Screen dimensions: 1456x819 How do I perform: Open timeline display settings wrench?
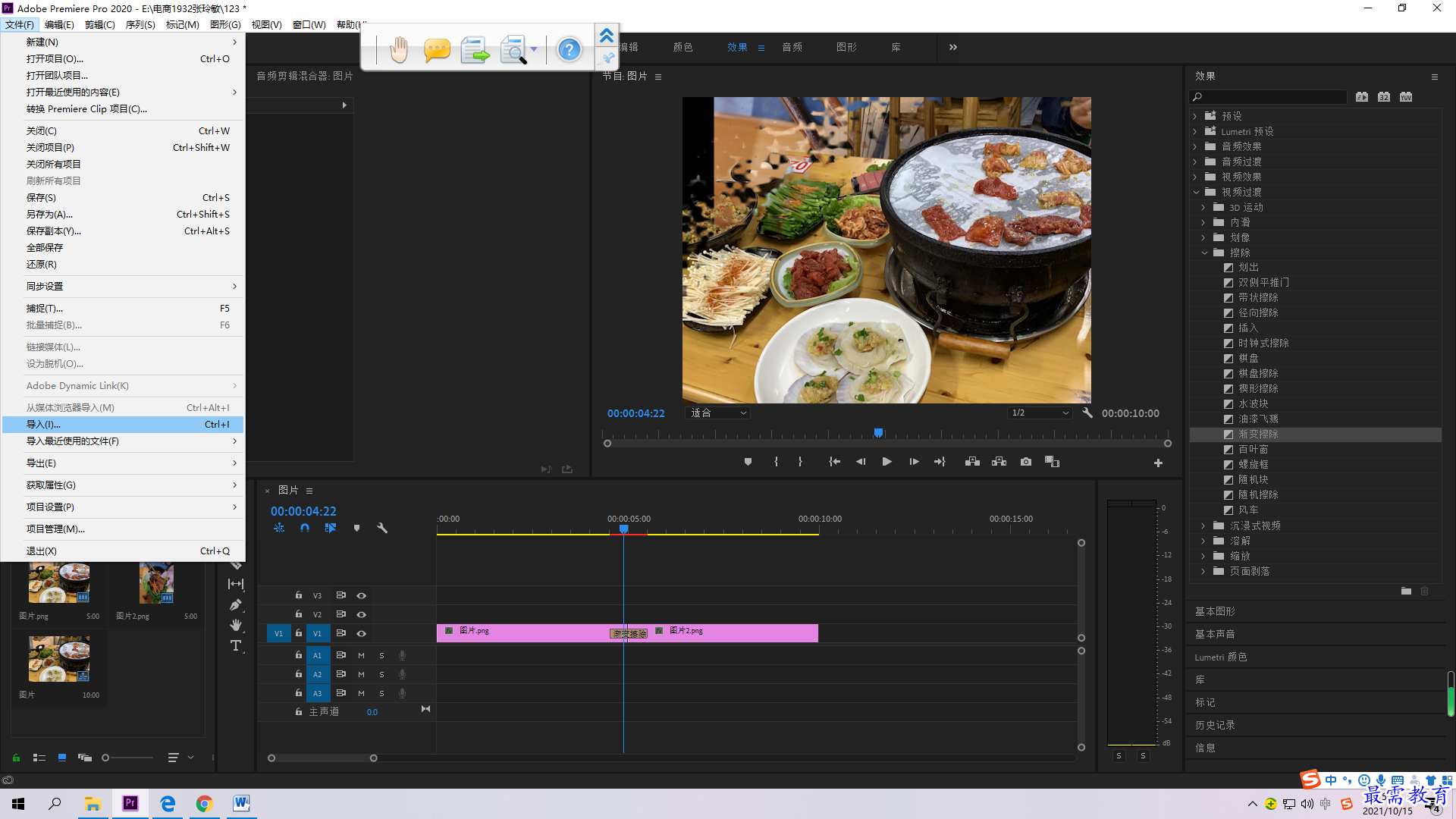pos(382,528)
